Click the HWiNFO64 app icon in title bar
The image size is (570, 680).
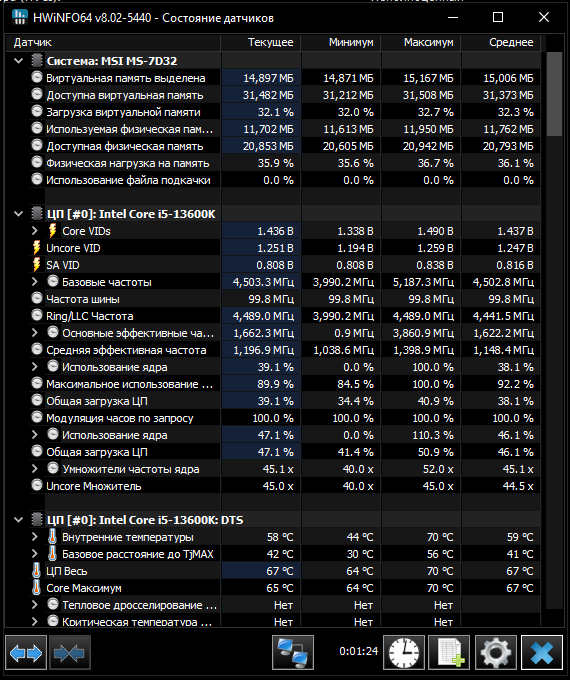(x=20, y=17)
